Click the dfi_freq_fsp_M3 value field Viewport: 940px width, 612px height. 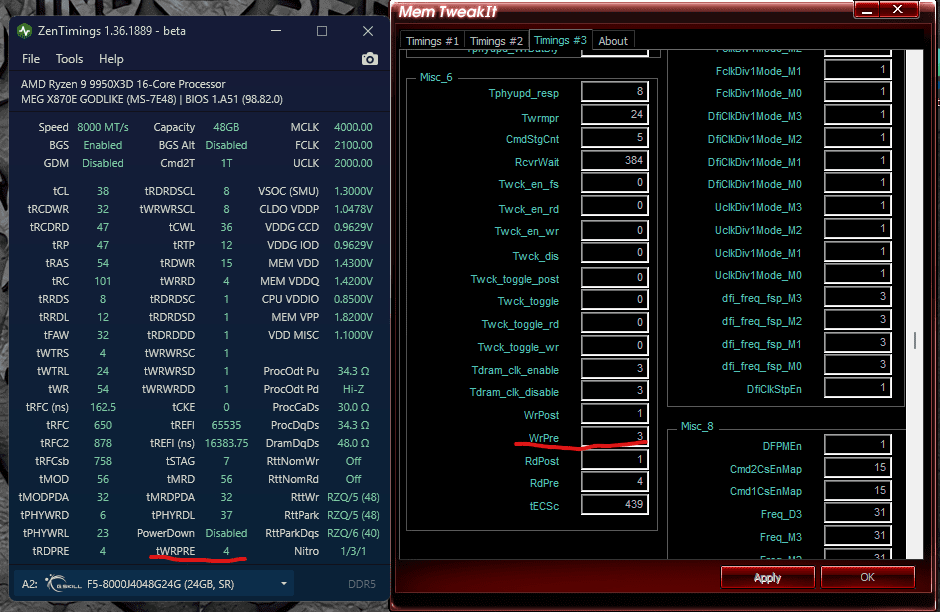tap(858, 297)
